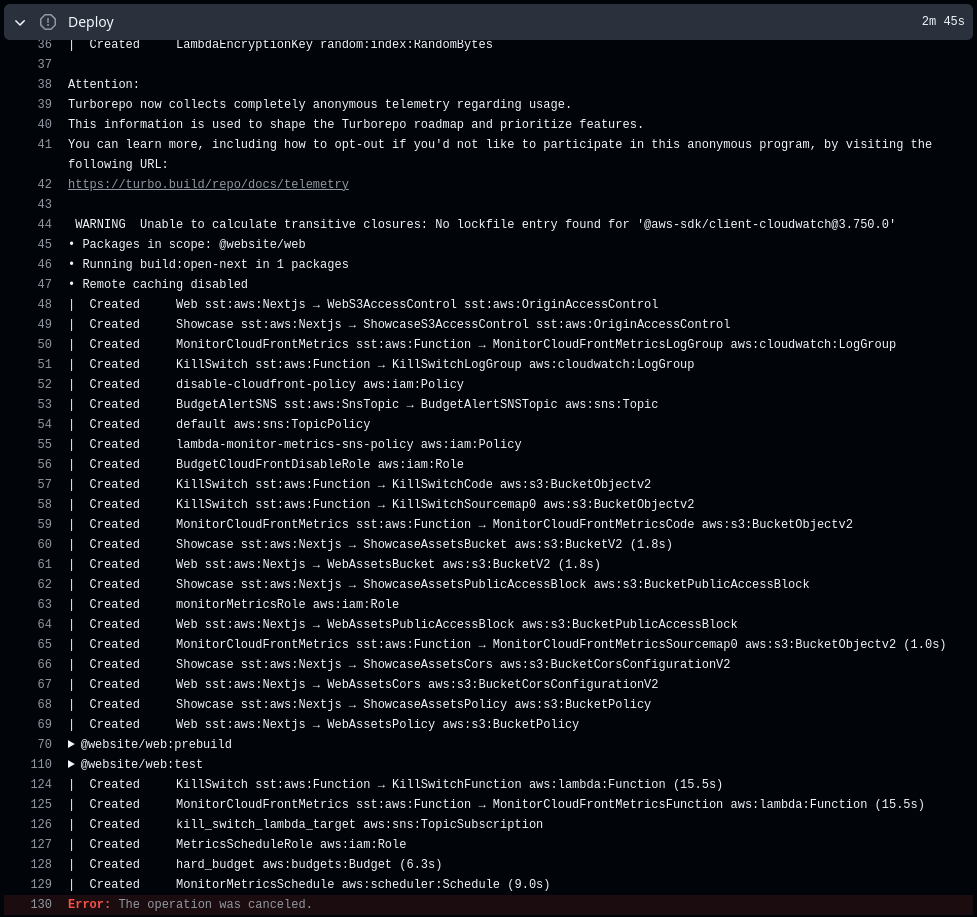Click line number 130 of the error
The image size is (977, 917).
(41, 904)
